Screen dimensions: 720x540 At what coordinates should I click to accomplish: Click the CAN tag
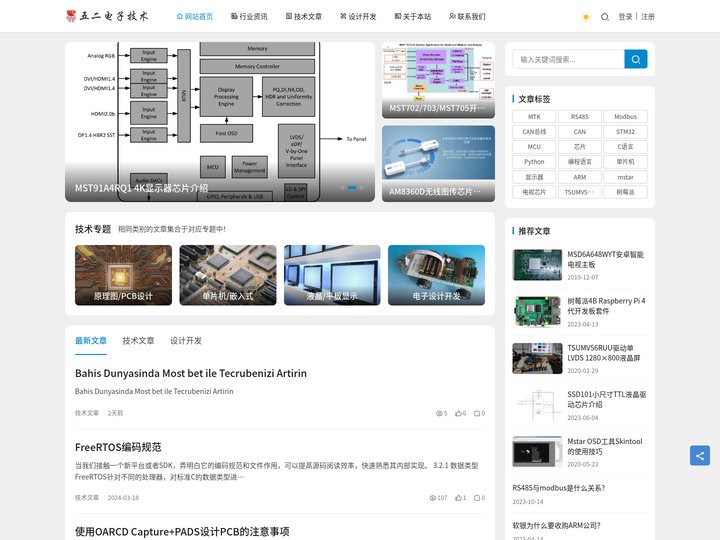click(579, 132)
